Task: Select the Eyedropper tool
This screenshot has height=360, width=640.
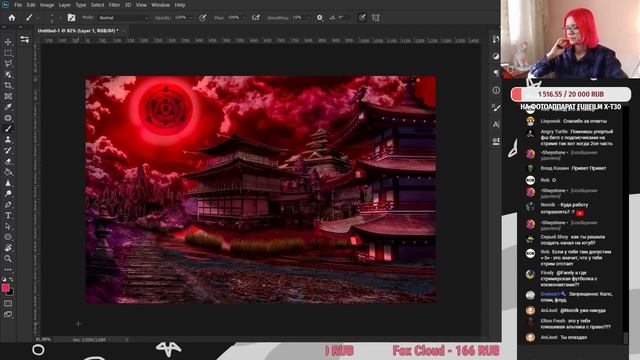Action: 8,107
